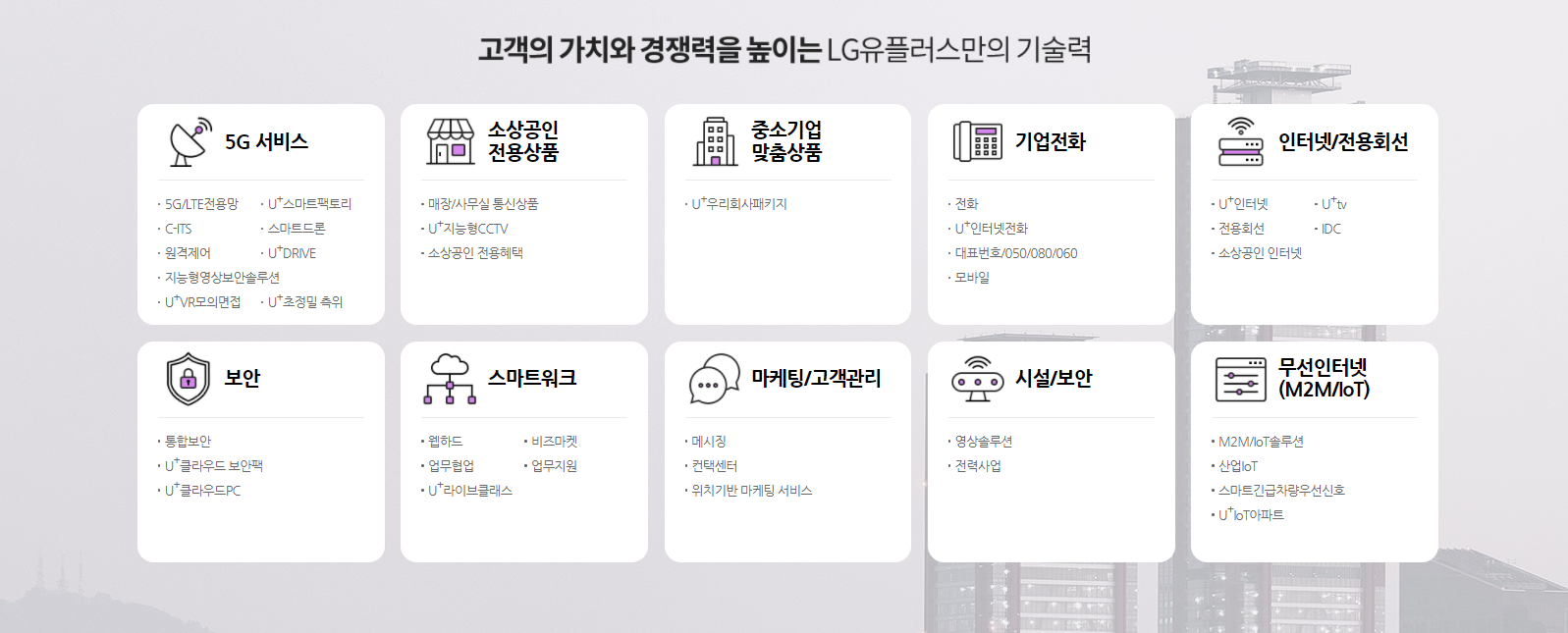Select 모바일 under 기업전화
The width and height of the screenshot is (1568, 633).
pos(972,278)
